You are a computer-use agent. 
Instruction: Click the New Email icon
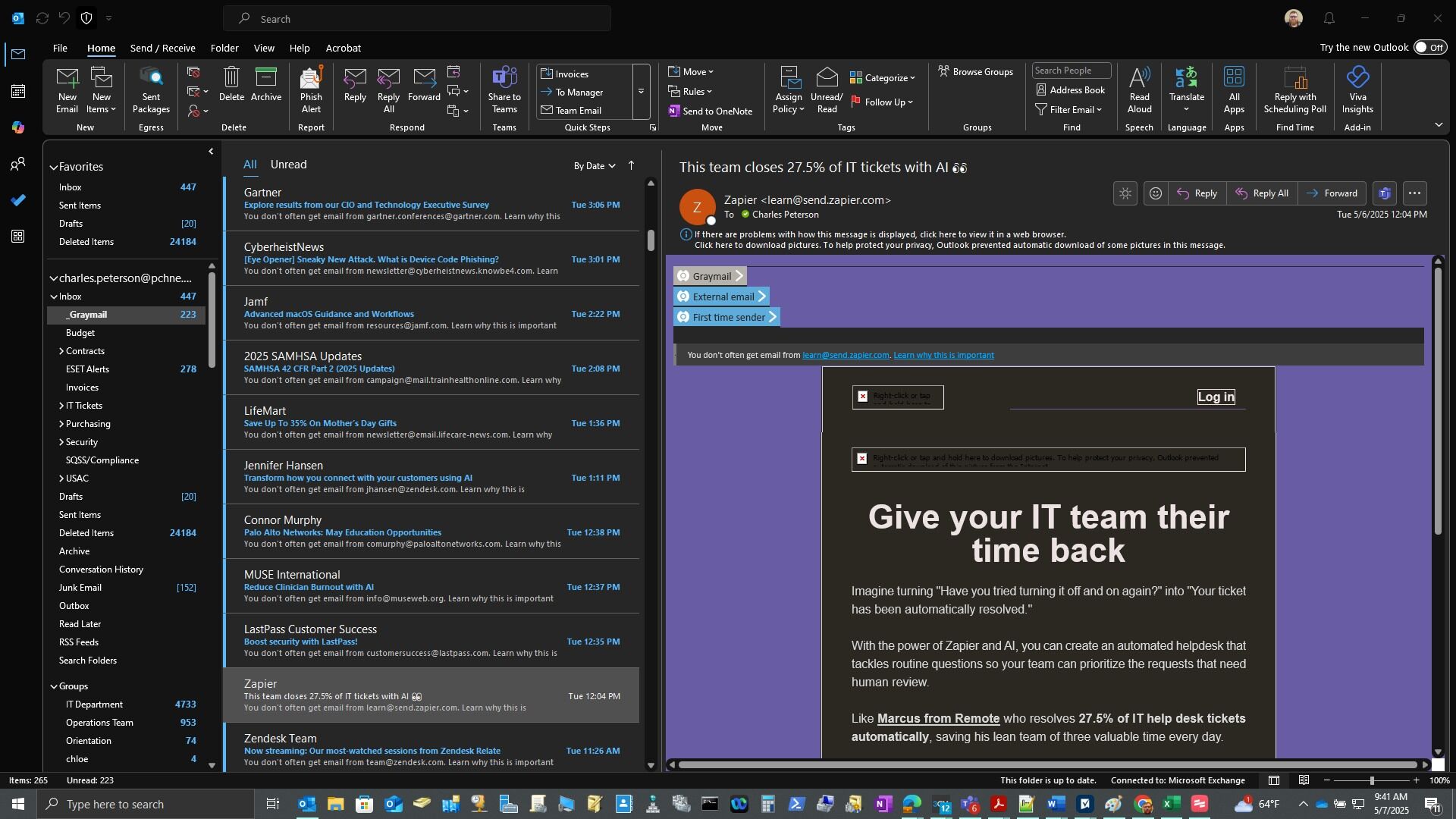[x=67, y=89]
